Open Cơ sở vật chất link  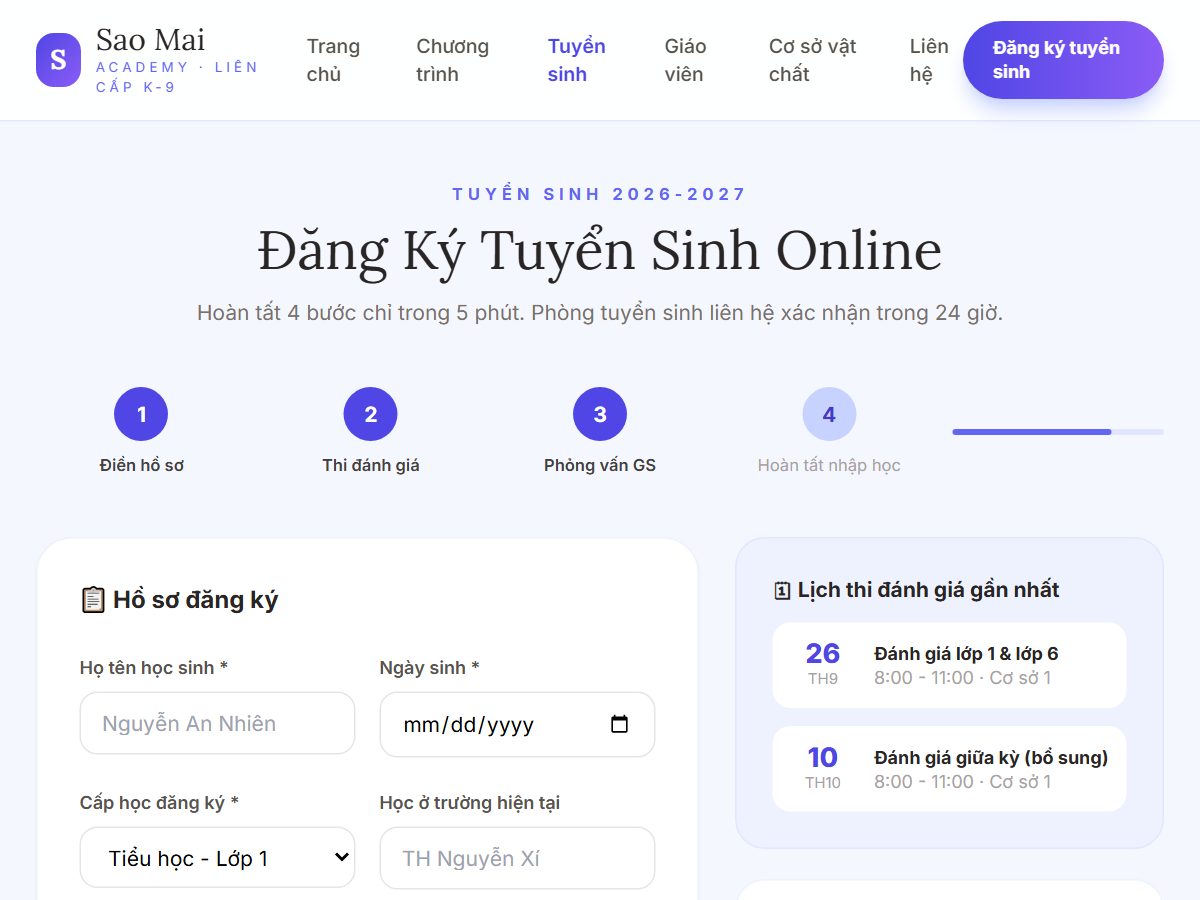[x=812, y=60]
